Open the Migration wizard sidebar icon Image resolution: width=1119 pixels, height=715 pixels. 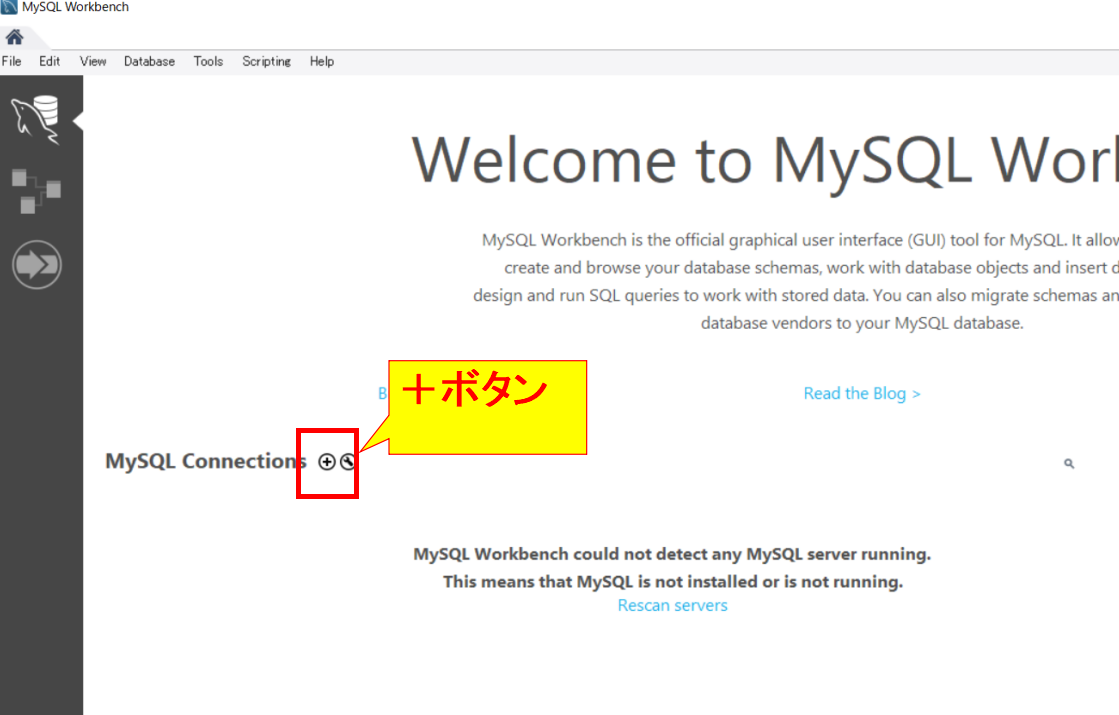[x=36, y=265]
